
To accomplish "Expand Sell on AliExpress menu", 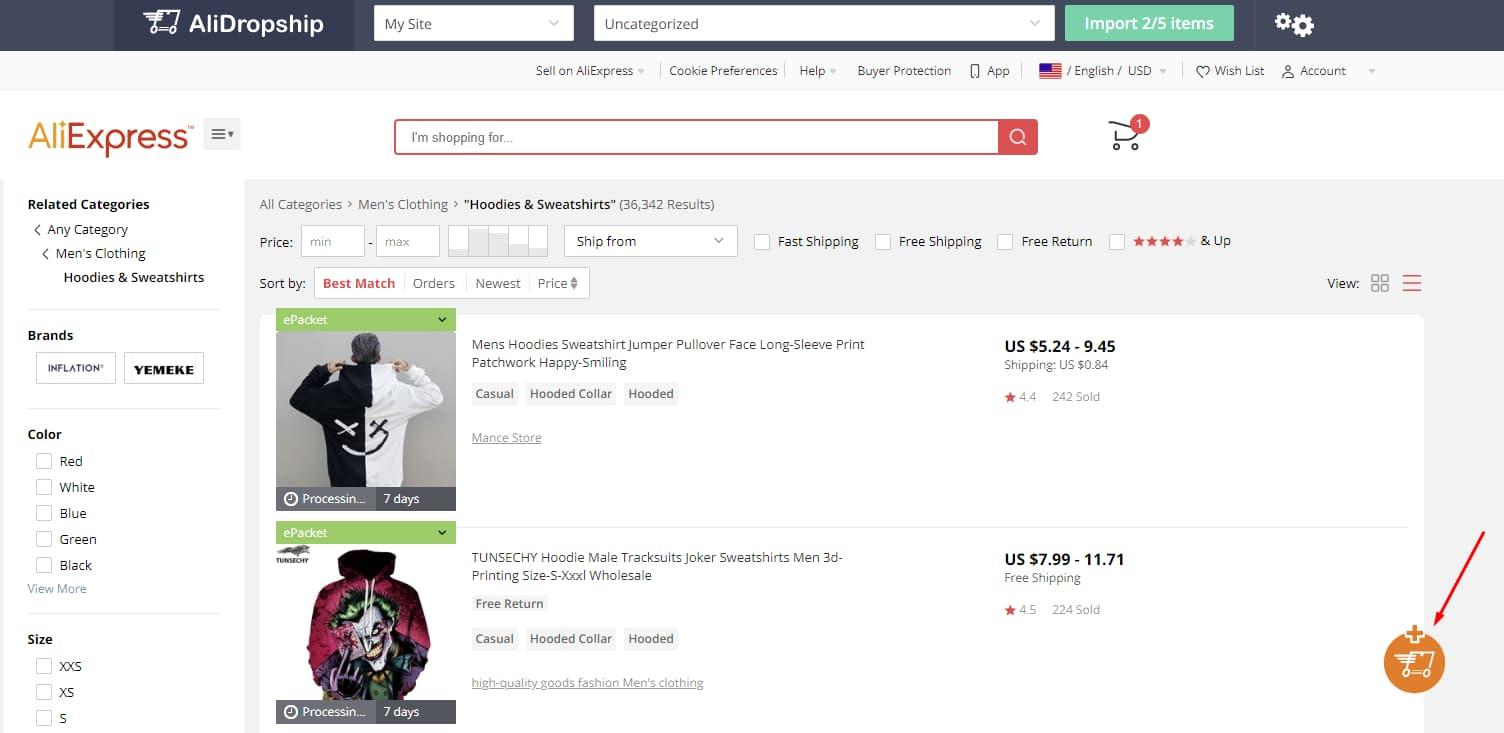I will click(x=590, y=71).
